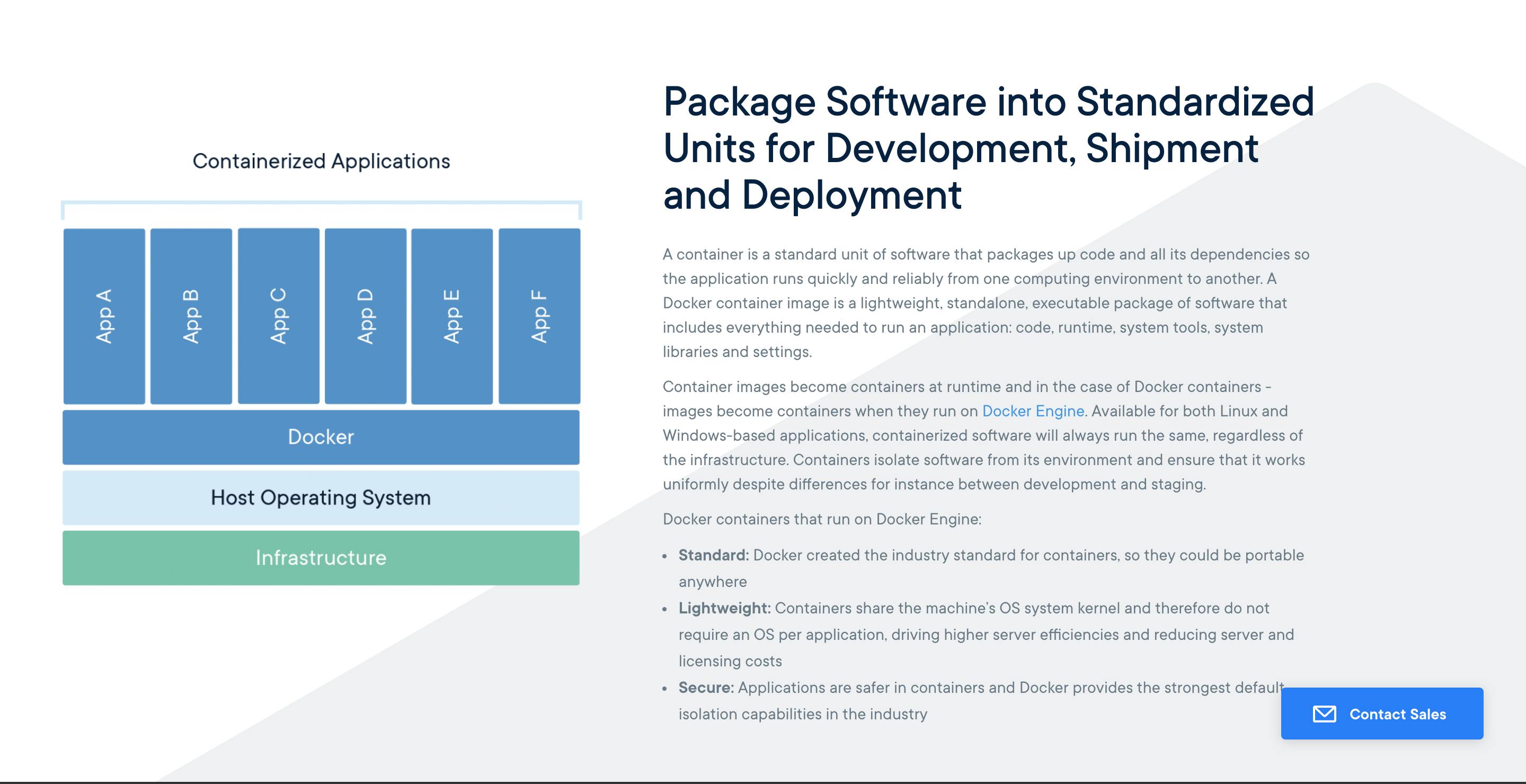The width and height of the screenshot is (1526, 784).
Task: Click the App F container block
Action: 539,316
